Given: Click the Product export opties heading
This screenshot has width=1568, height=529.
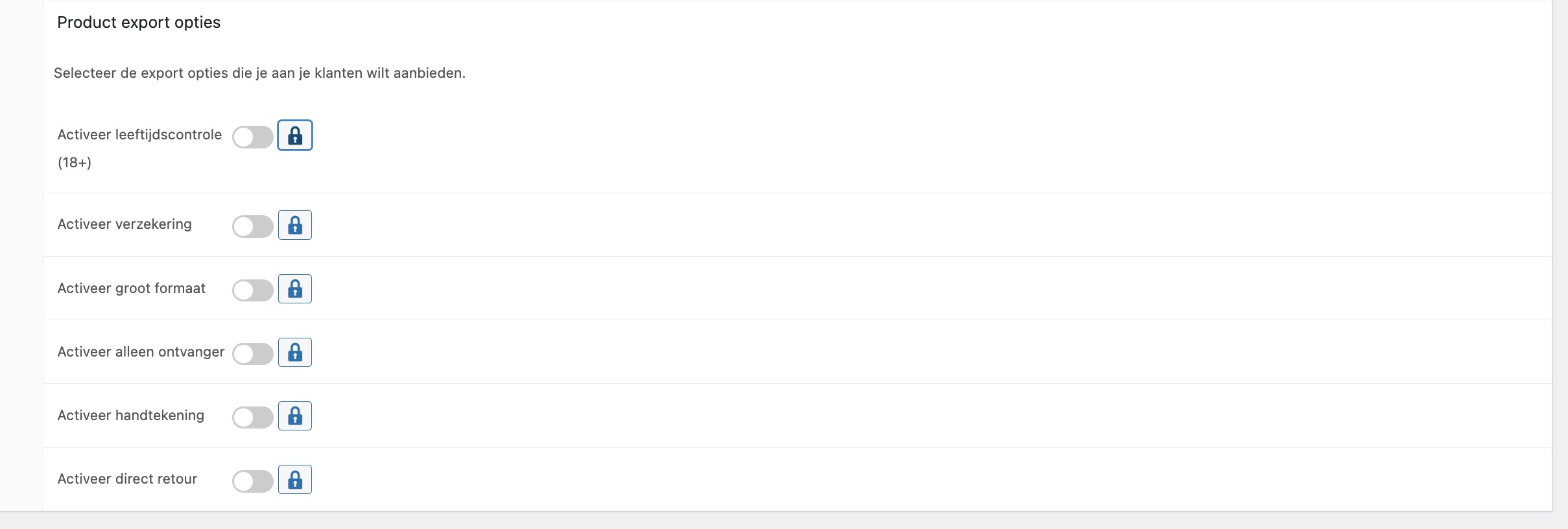Looking at the screenshot, I should click(139, 23).
